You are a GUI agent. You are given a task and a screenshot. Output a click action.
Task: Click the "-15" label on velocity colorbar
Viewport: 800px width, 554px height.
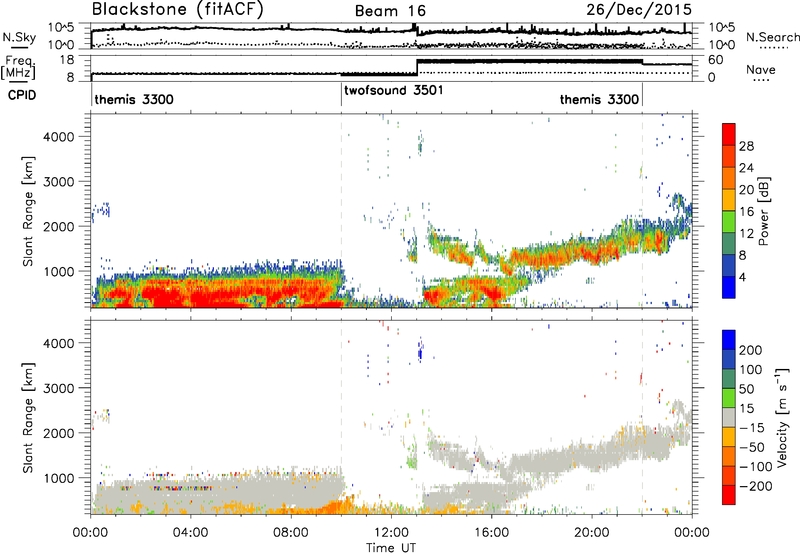752,428
